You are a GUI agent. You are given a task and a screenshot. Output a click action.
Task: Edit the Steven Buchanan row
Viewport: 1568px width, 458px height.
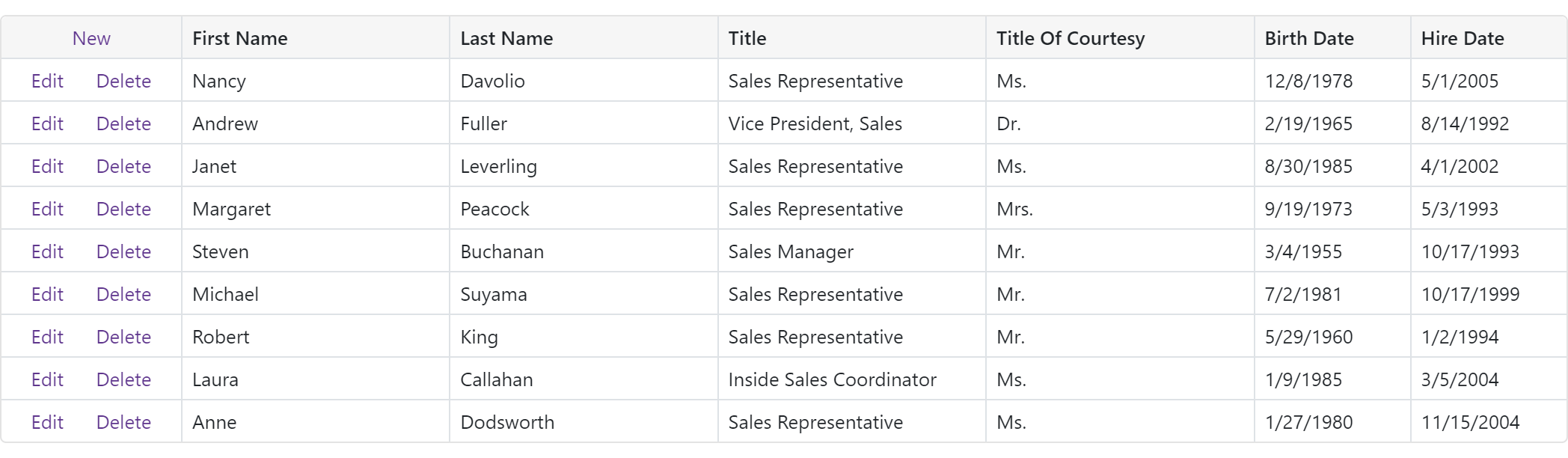[47, 251]
